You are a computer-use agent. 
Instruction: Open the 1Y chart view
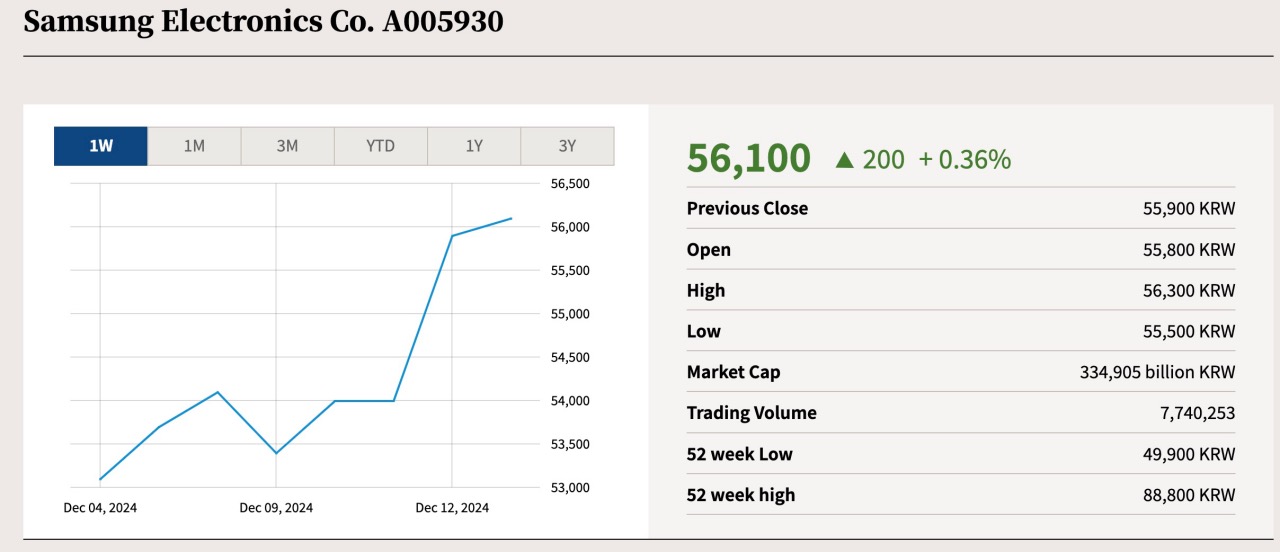click(x=474, y=146)
